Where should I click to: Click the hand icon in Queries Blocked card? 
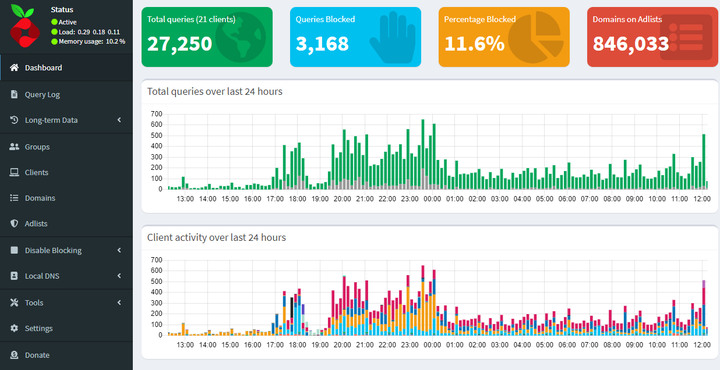tap(393, 37)
